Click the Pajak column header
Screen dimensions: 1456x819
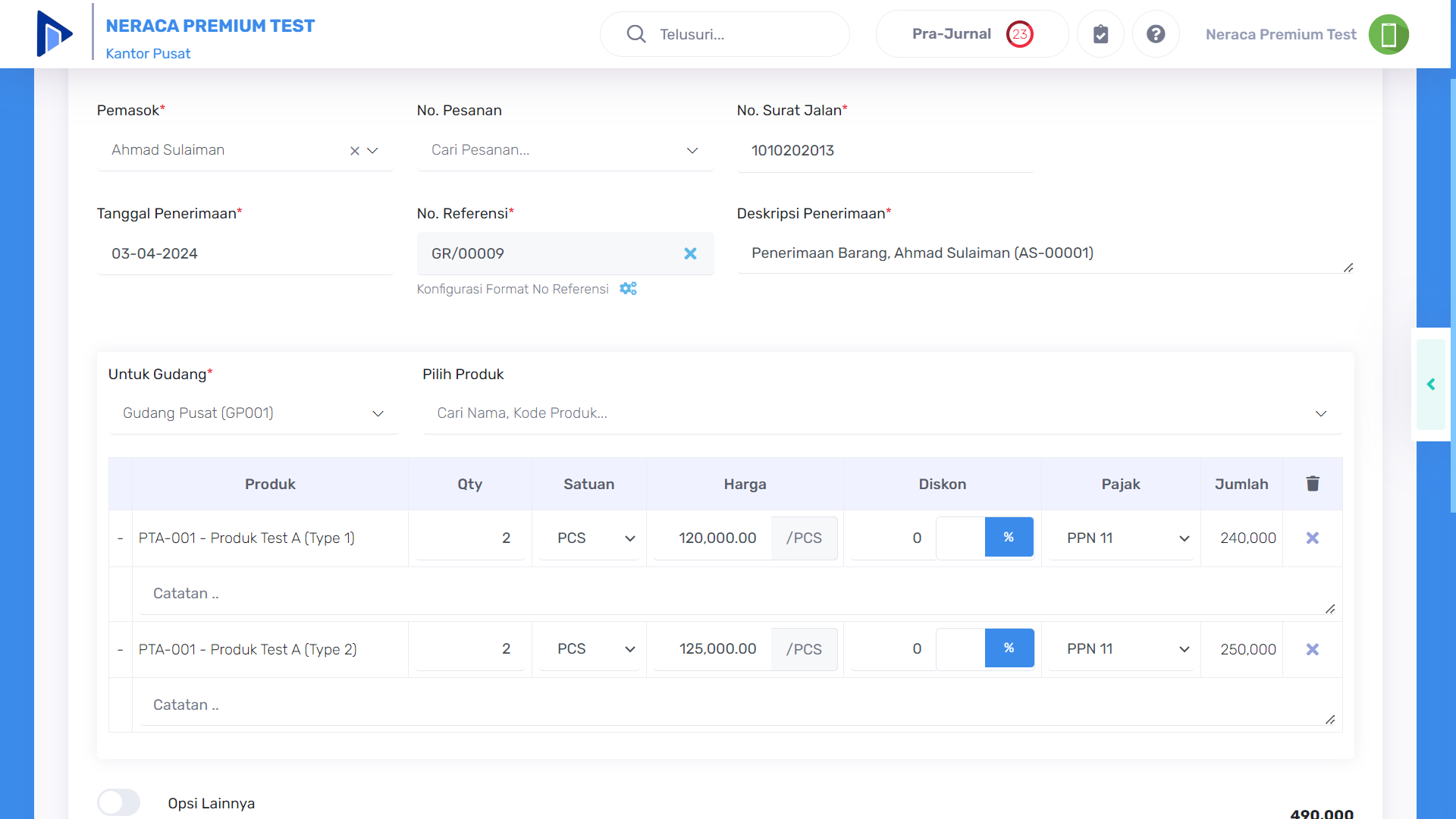1121,484
